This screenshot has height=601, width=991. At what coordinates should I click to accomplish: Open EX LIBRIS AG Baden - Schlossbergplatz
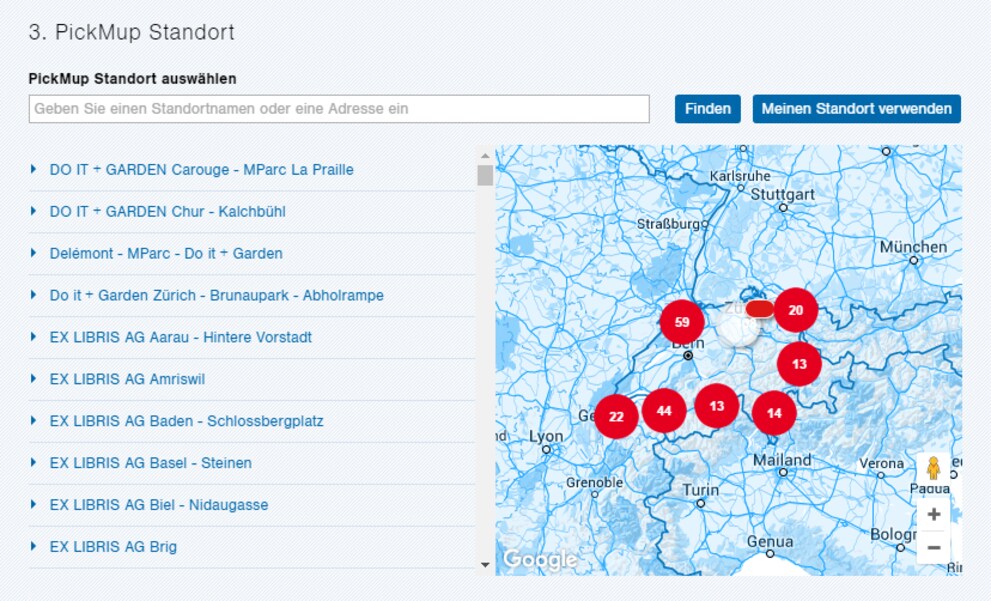pyautogui.click(x=186, y=421)
